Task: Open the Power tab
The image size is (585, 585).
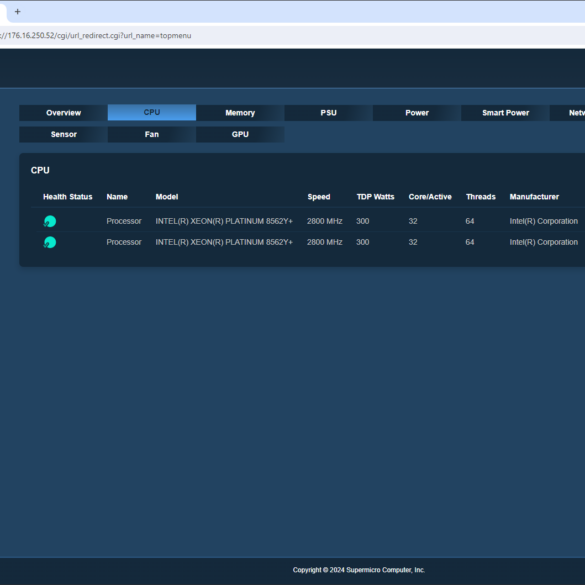Action: (417, 113)
